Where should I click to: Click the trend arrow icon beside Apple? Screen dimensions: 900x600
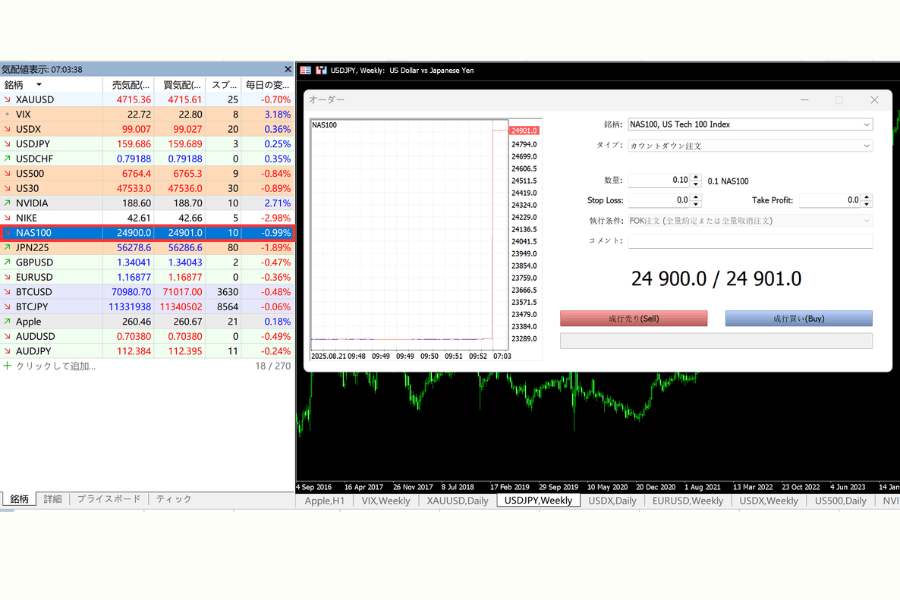[x=8, y=322]
